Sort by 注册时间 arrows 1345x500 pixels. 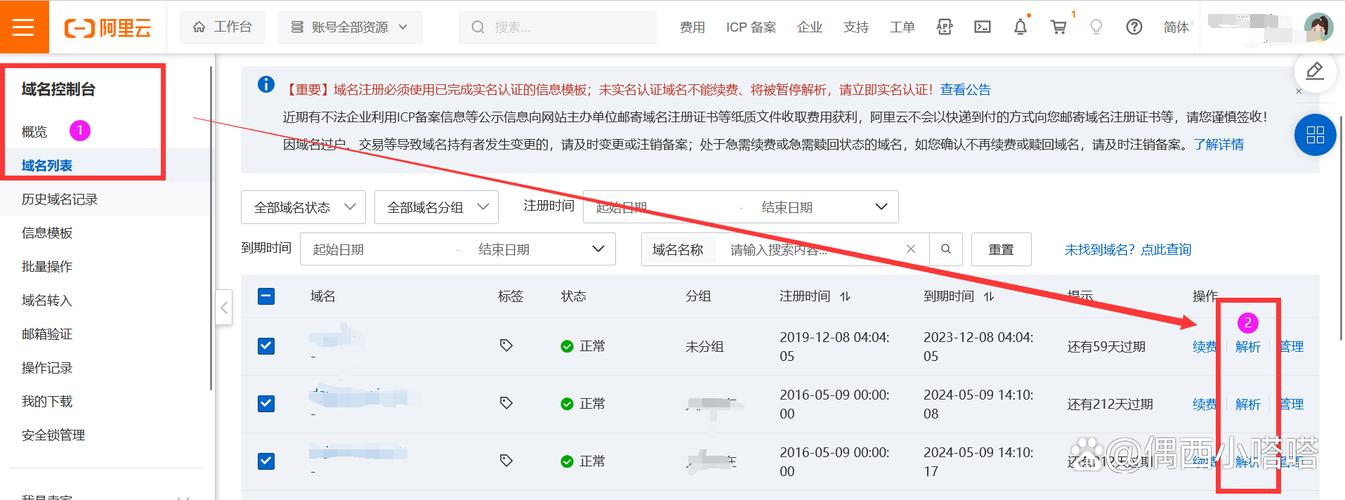(845, 297)
